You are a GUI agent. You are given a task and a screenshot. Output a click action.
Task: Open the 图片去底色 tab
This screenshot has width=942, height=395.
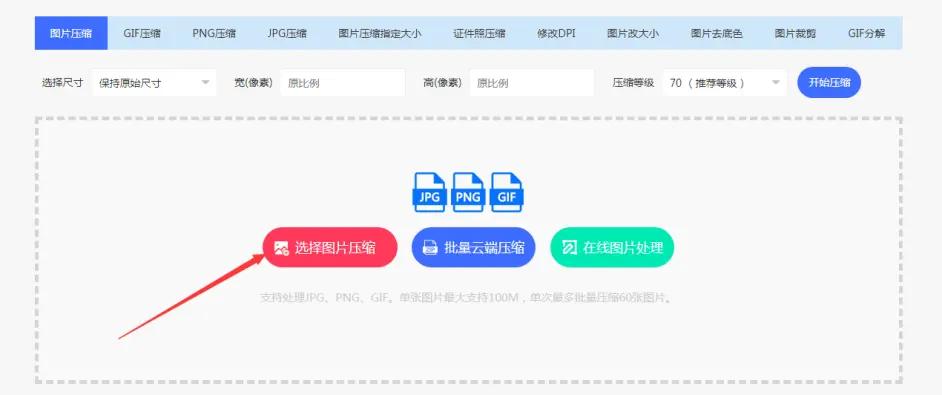[716, 33]
